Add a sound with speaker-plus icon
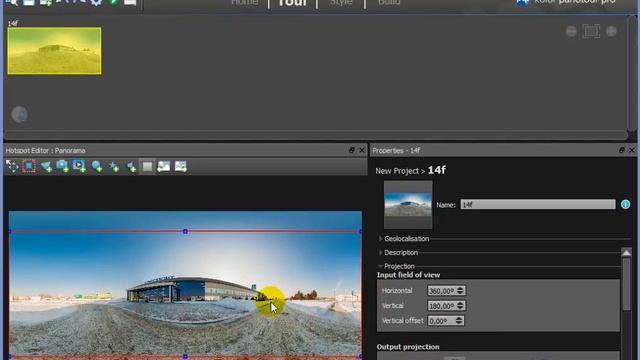Screen dimensions: 640x360 (131, 166)
